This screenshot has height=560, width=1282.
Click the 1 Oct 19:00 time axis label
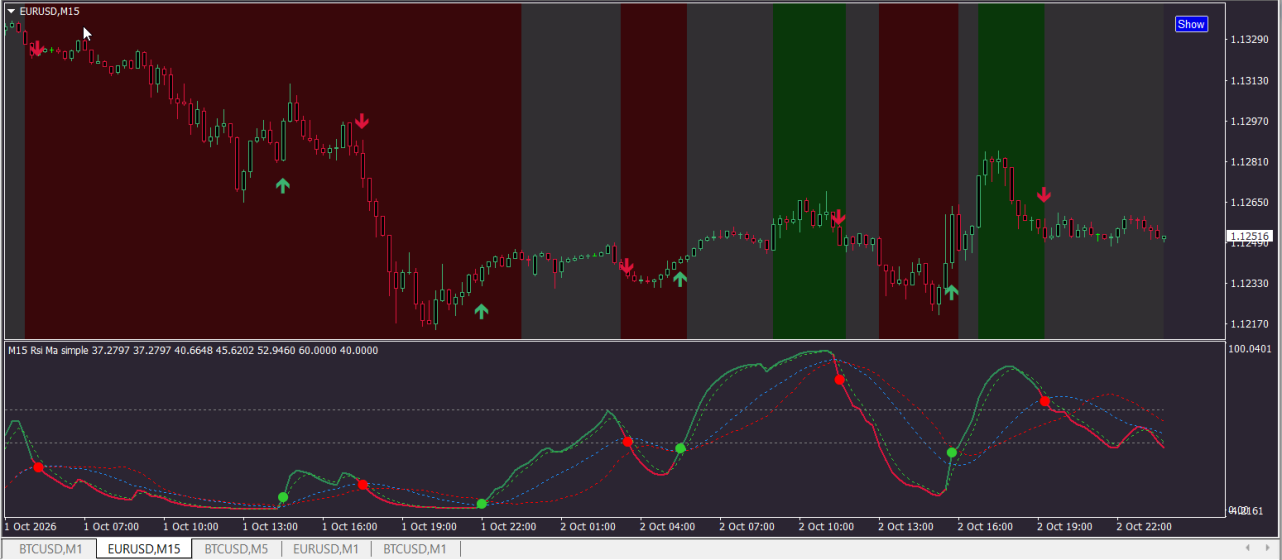429,526
